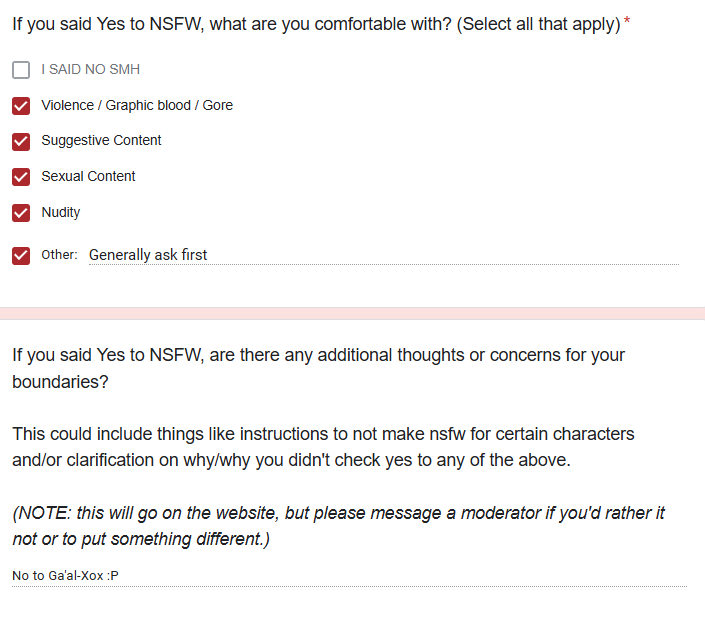This screenshot has height=619, width=705.
Task: Uncheck the Violence / Graphic blood / Gore checkbox
Action: (21, 106)
